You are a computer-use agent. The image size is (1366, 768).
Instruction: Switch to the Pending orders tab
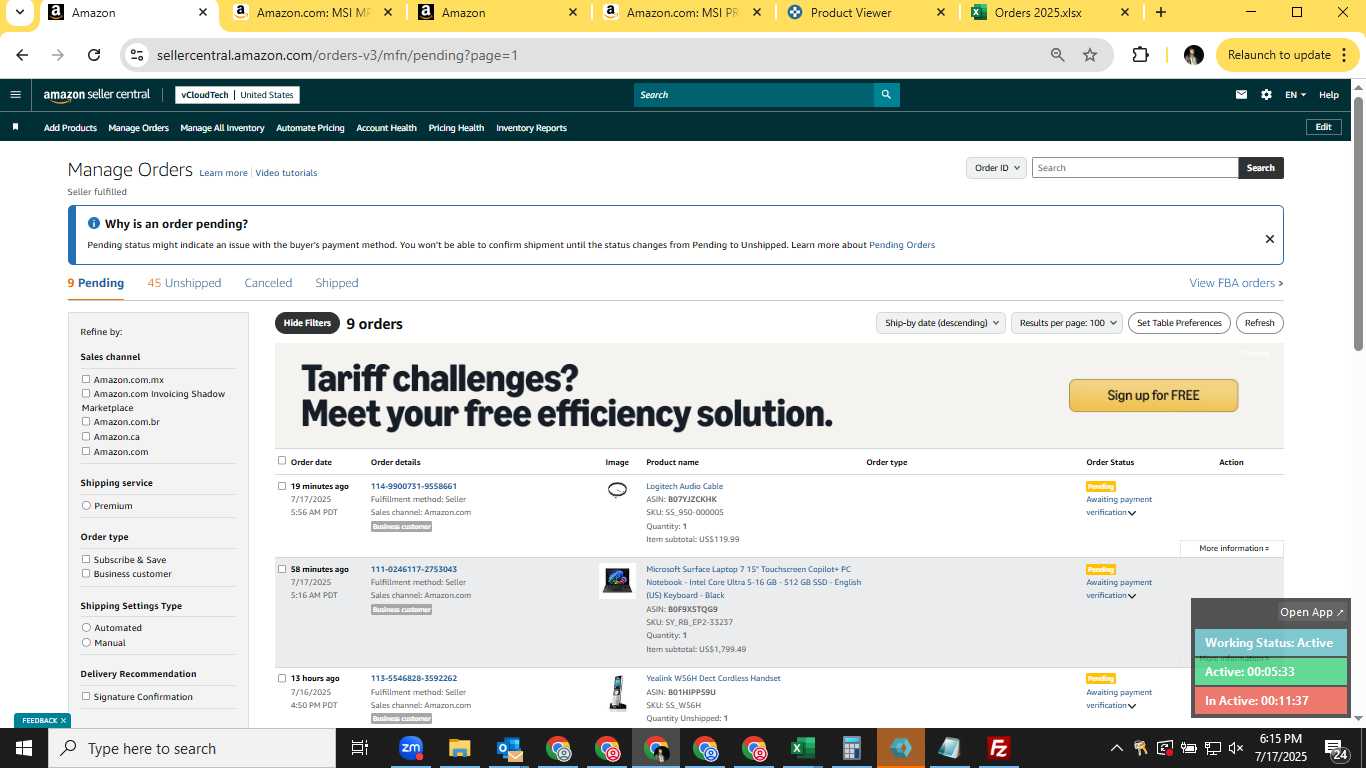(x=96, y=283)
